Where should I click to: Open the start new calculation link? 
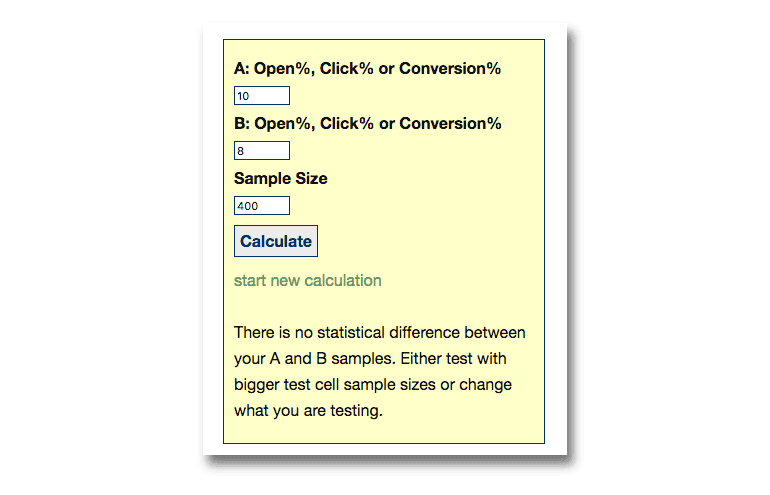(x=307, y=280)
